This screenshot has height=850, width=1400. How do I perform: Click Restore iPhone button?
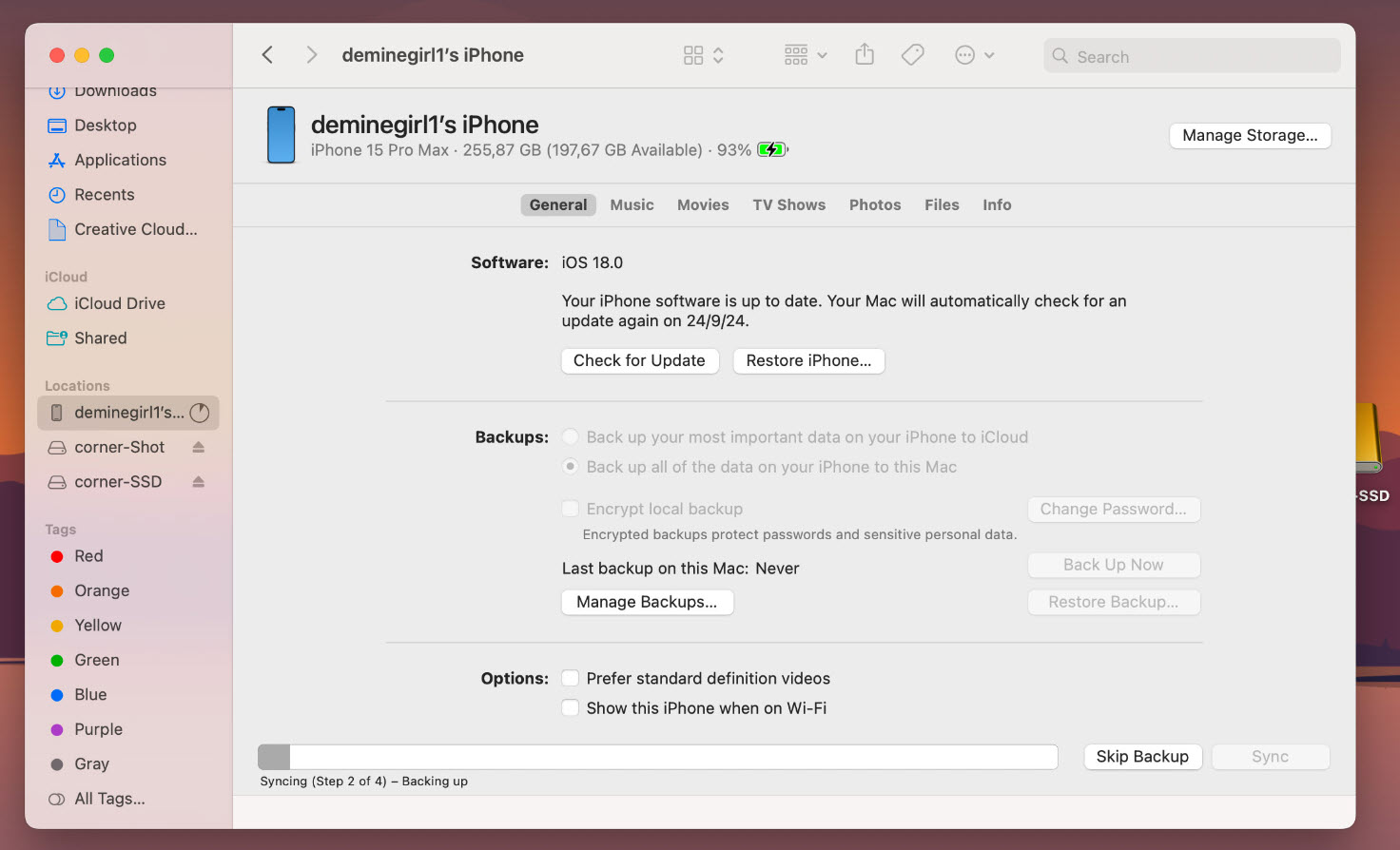808,360
